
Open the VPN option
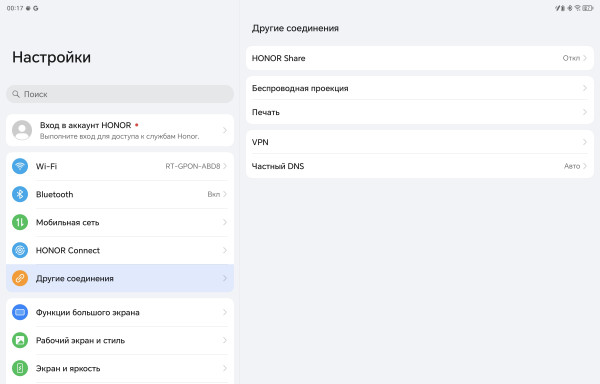tap(420, 142)
